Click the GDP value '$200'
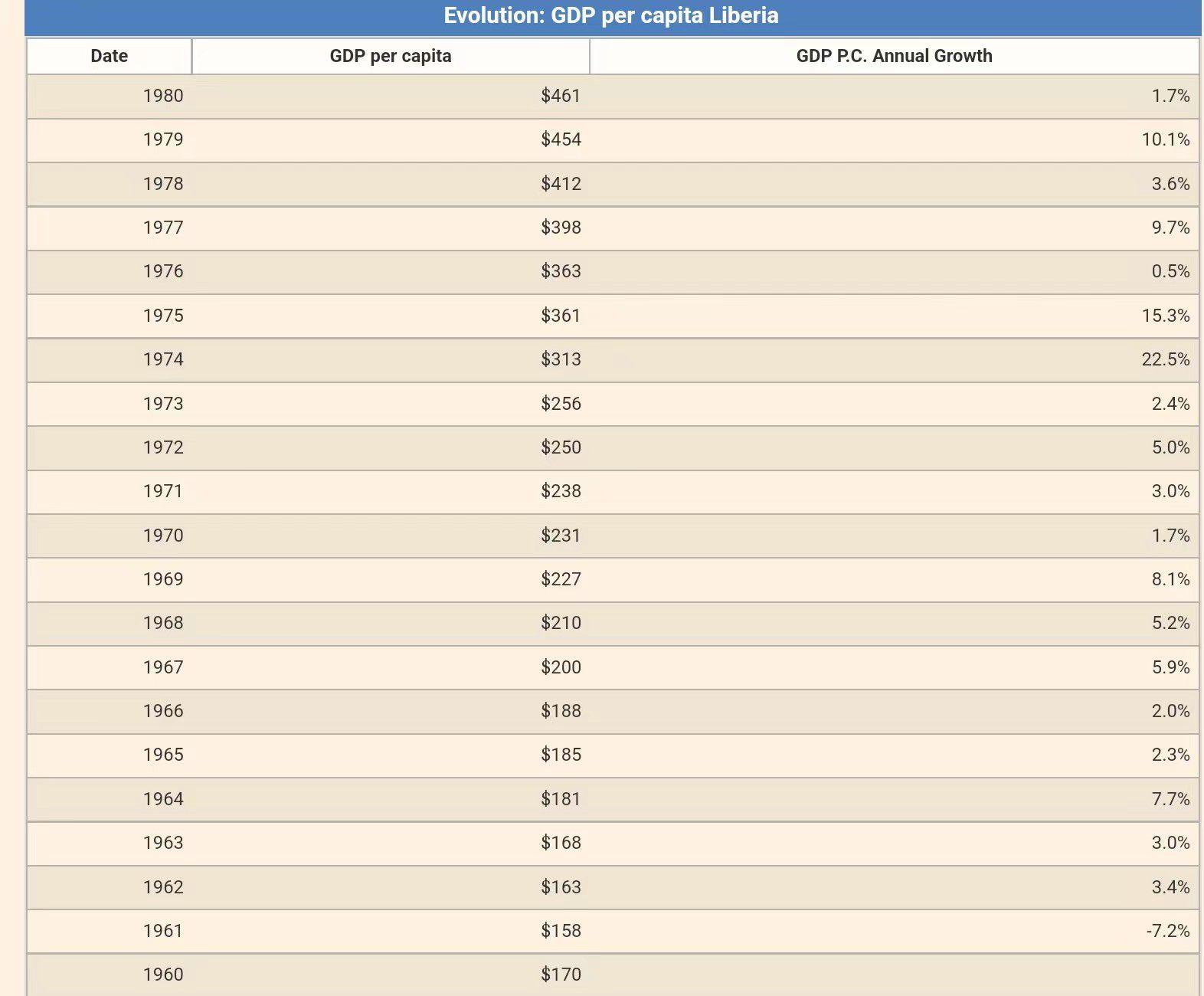Viewport: 1204px width, 996px height. point(561,667)
